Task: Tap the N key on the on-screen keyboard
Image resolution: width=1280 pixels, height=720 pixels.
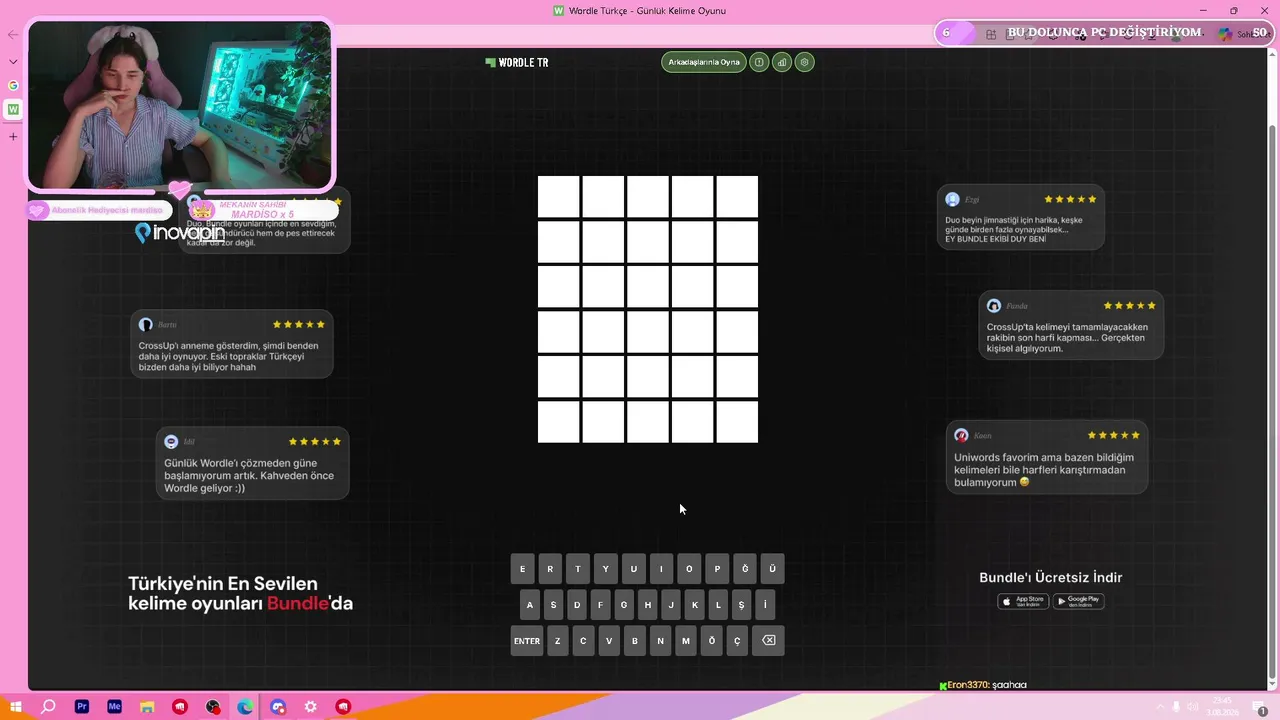Action: click(x=660, y=640)
